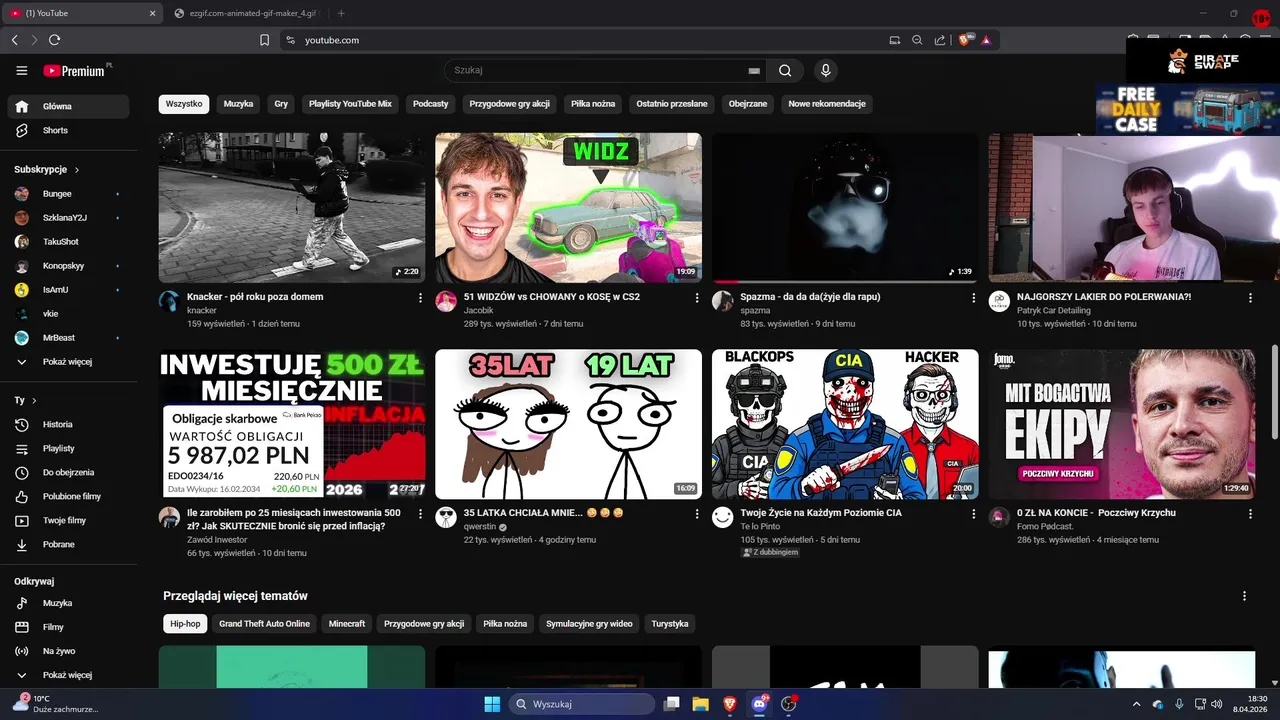The height and width of the screenshot is (720, 1280).
Task: Select the Wszystko filter chip
Action: [184, 104]
